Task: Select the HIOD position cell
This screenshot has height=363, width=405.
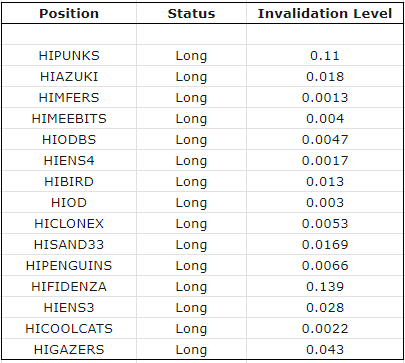Action: click(x=69, y=202)
